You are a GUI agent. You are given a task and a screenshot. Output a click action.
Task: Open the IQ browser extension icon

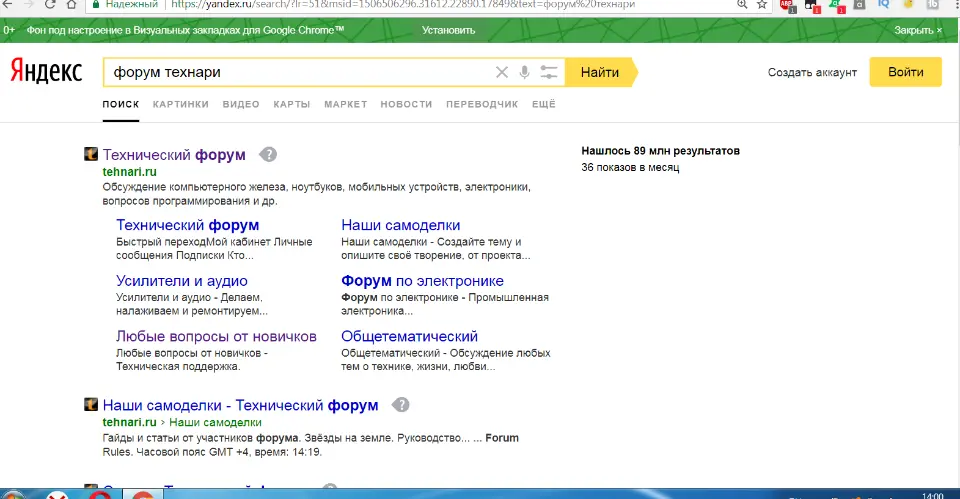(883, 4)
